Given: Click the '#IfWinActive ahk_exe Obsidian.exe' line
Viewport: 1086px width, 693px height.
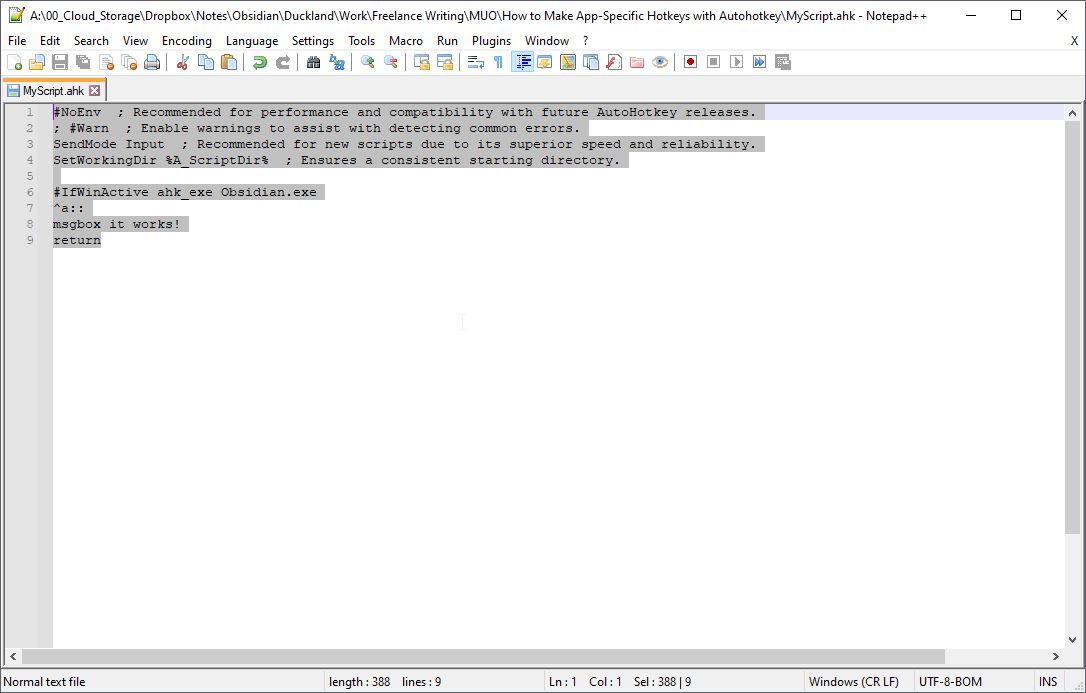Looking at the screenshot, I should [x=185, y=192].
